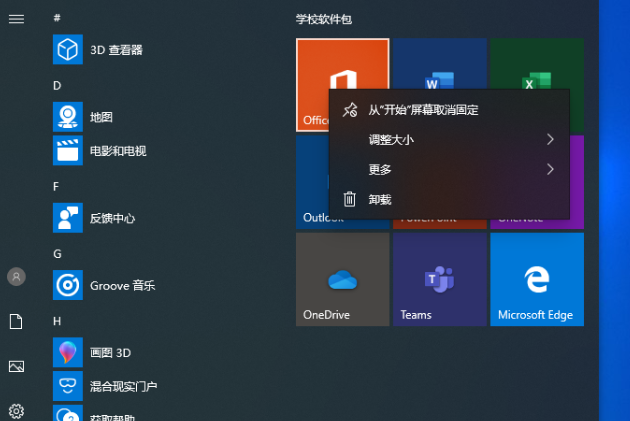630x421 pixels.
Task: Open the user account avatar
Action: click(16, 277)
